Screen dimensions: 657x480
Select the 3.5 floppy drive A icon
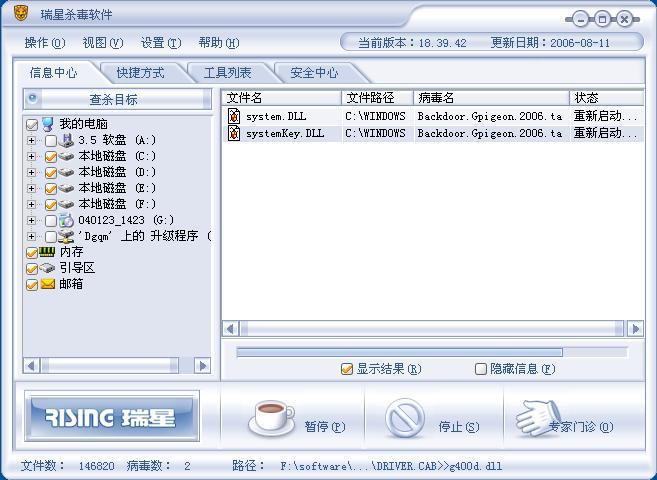(x=66, y=140)
